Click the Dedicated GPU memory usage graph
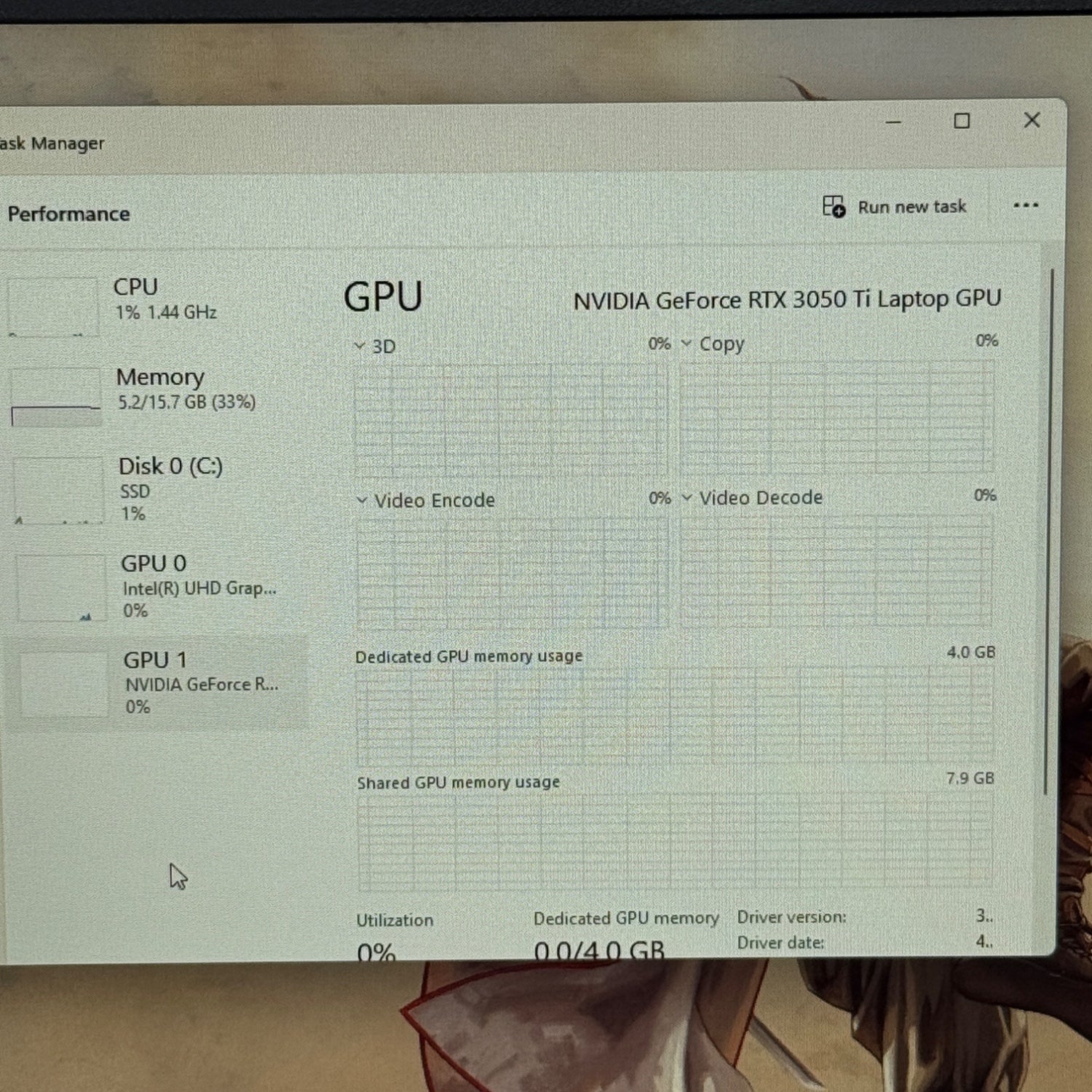Screen dimensions: 1092x1092 click(675, 713)
